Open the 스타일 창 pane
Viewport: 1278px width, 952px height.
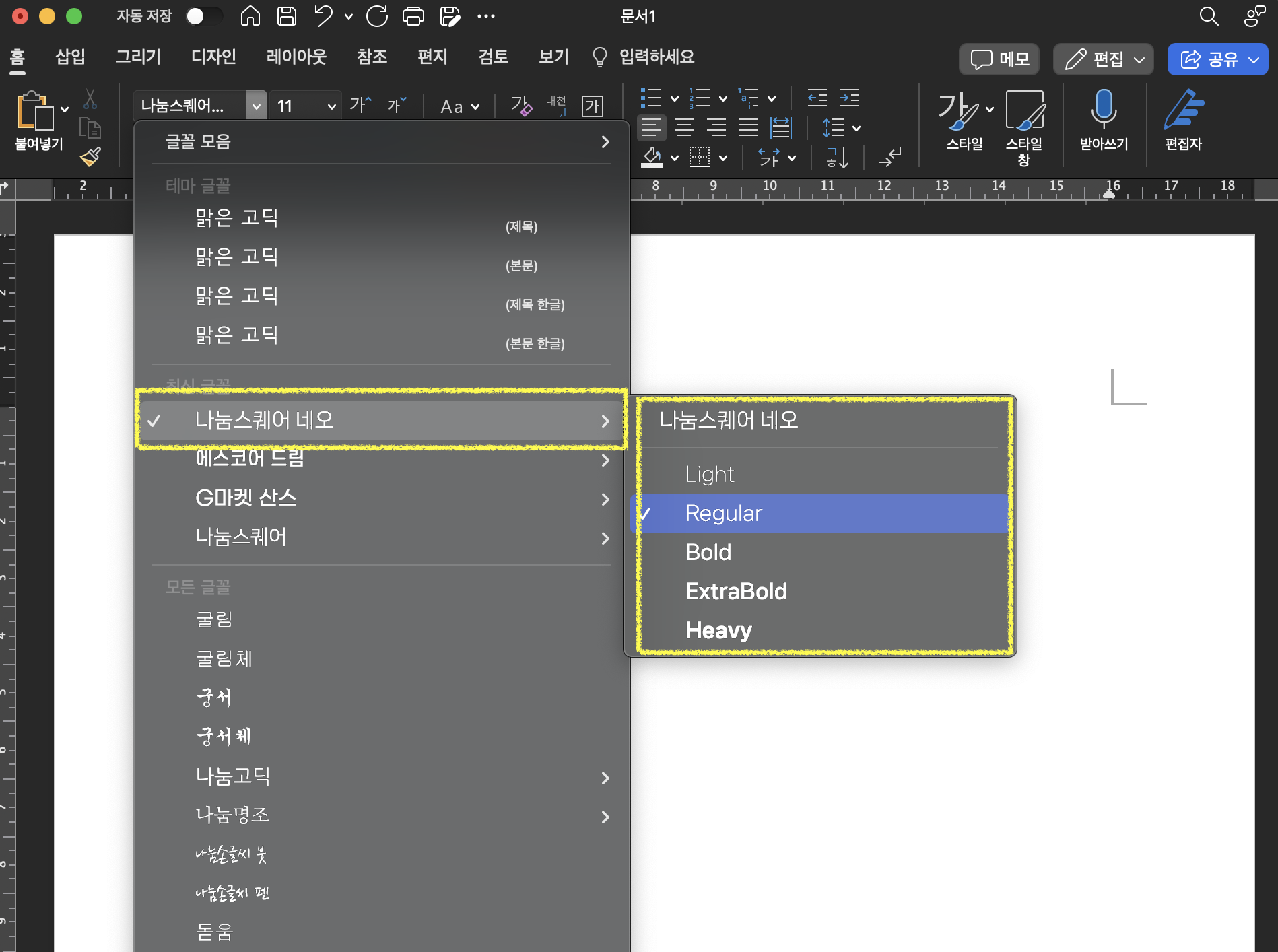[x=1024, y=128]
